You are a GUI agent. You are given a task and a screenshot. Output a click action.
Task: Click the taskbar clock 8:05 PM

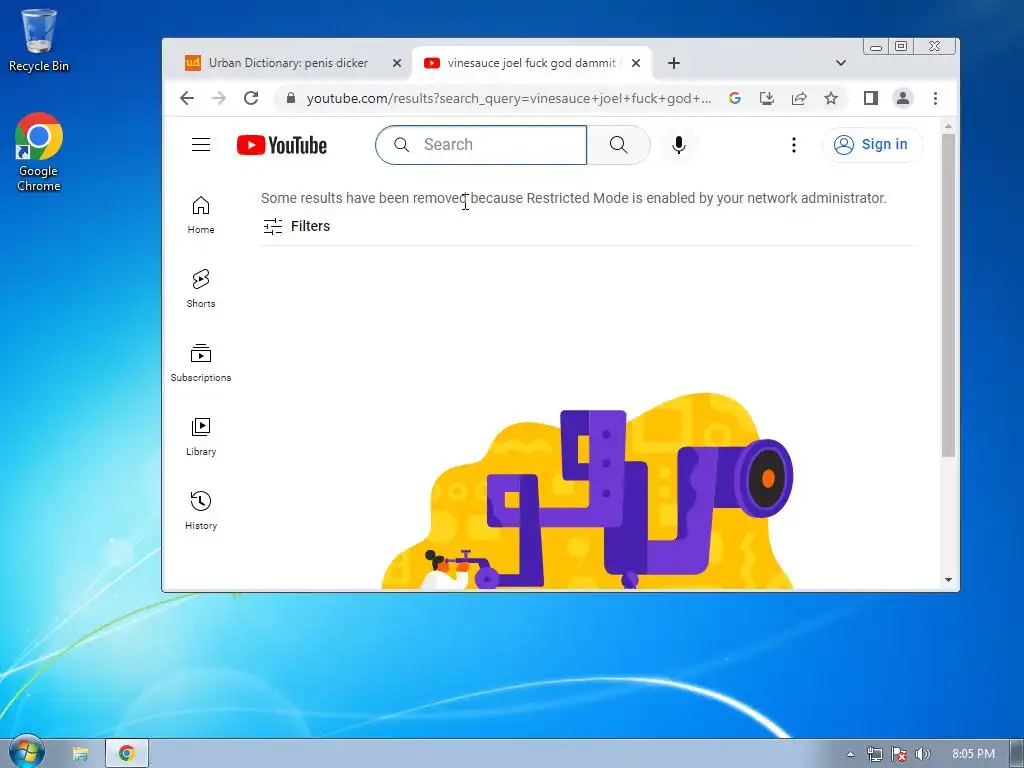973,754
